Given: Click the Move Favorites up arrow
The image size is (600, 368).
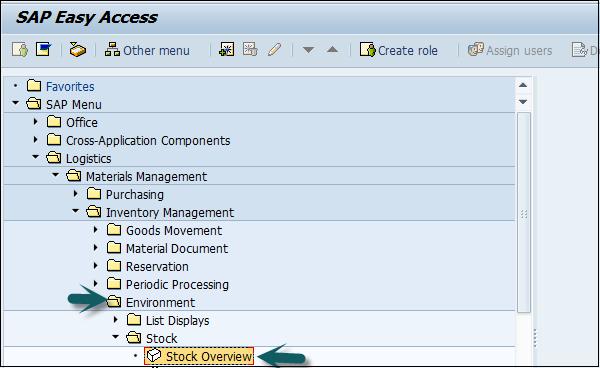Looking at the screenshot, I should coord(332,50).
